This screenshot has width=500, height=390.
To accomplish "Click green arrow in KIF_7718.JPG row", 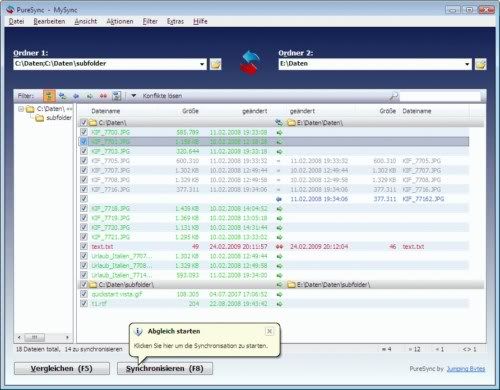I will [x=279, y=209].
